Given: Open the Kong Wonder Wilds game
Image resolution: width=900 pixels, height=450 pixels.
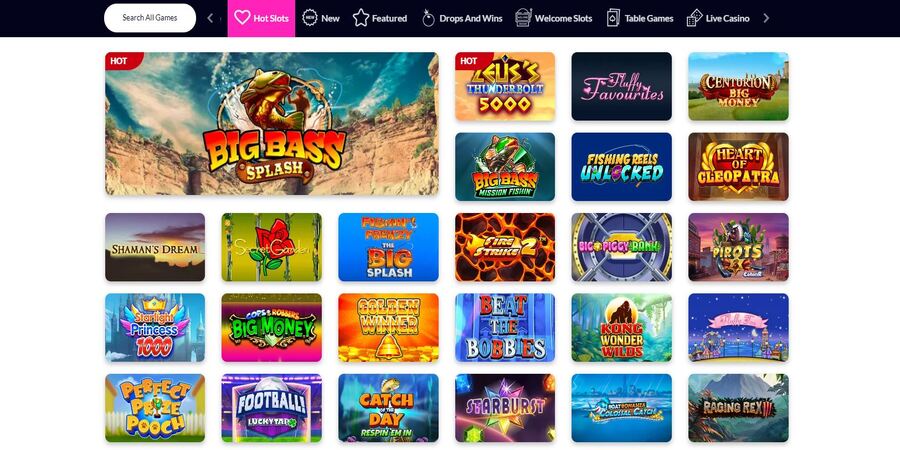Looking at the screenshot, I should tap(622, 327).
